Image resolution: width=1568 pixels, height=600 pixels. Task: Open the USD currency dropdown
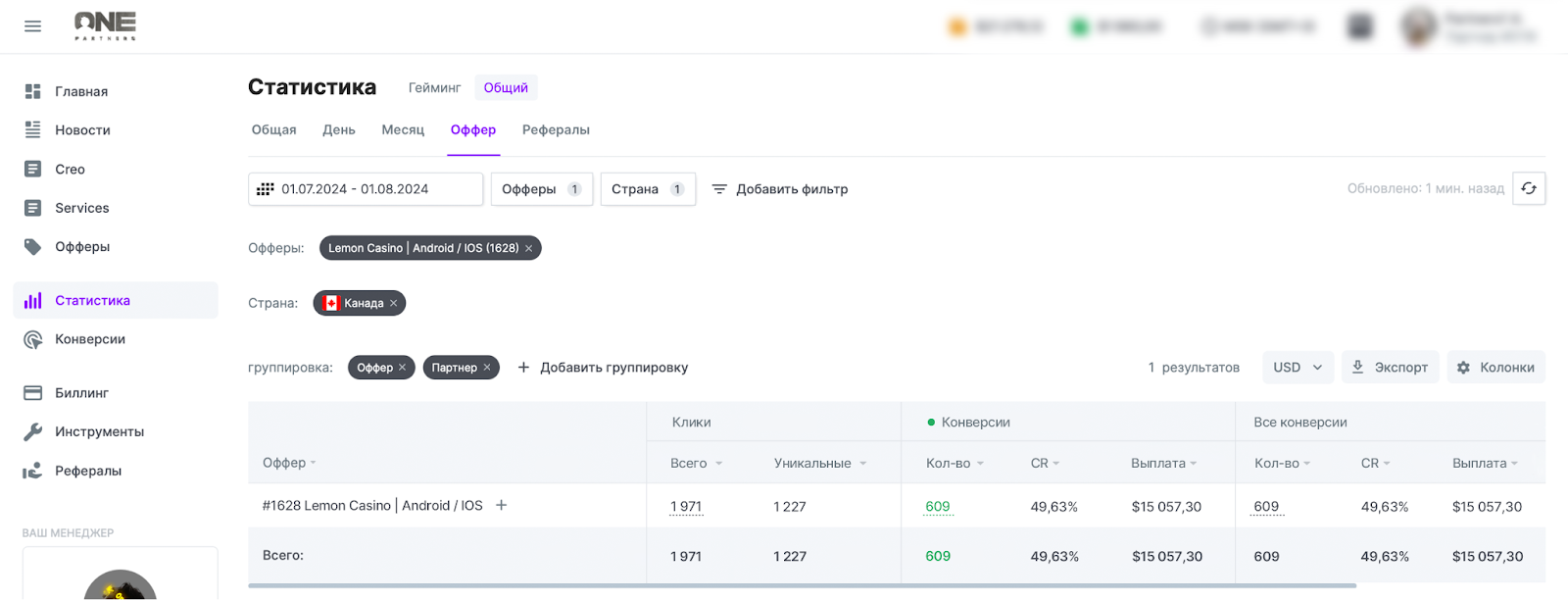[1298, 368]
